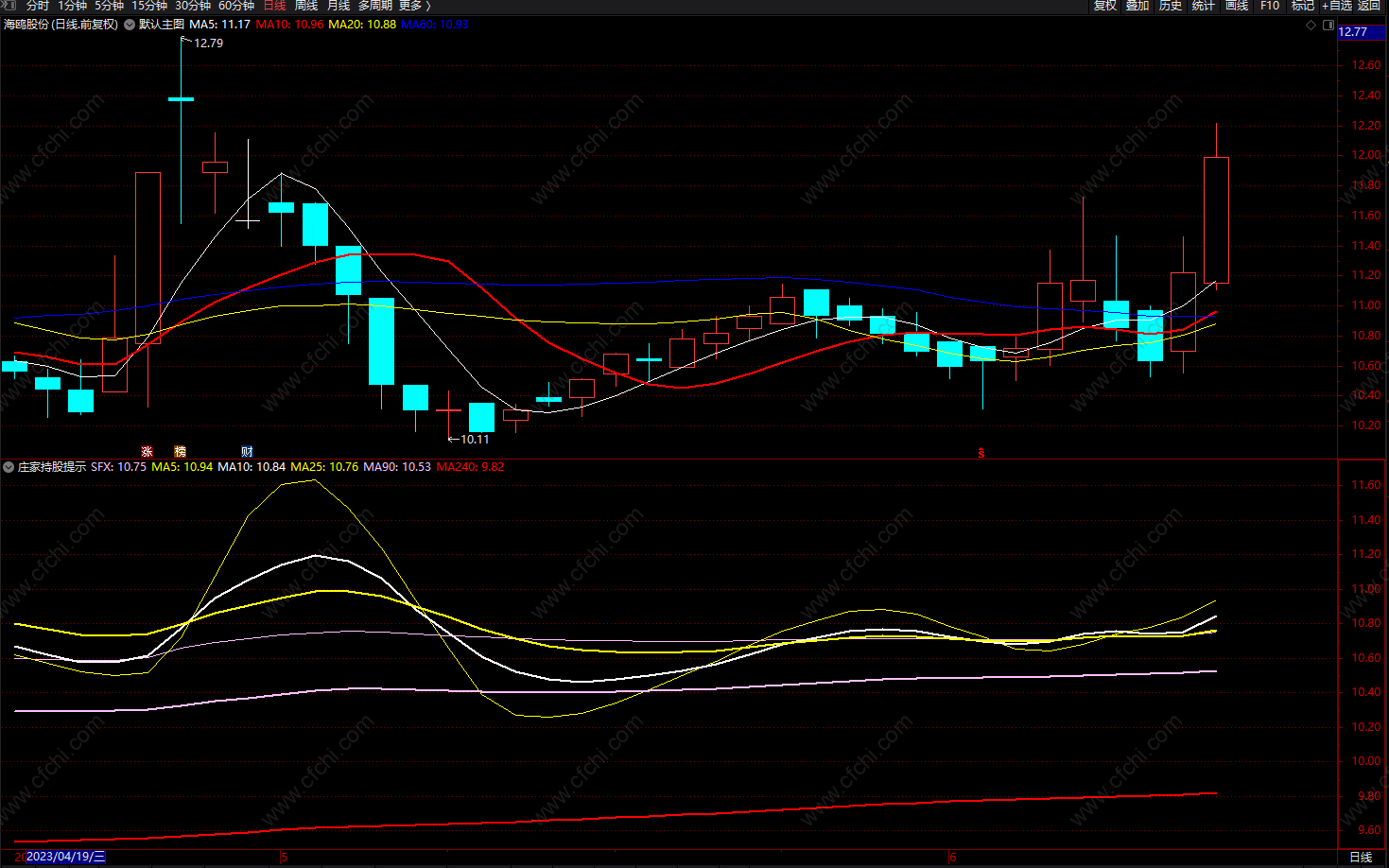Add stock via +自选 button
The image size is (1389, 868).
pos(1337,5)
